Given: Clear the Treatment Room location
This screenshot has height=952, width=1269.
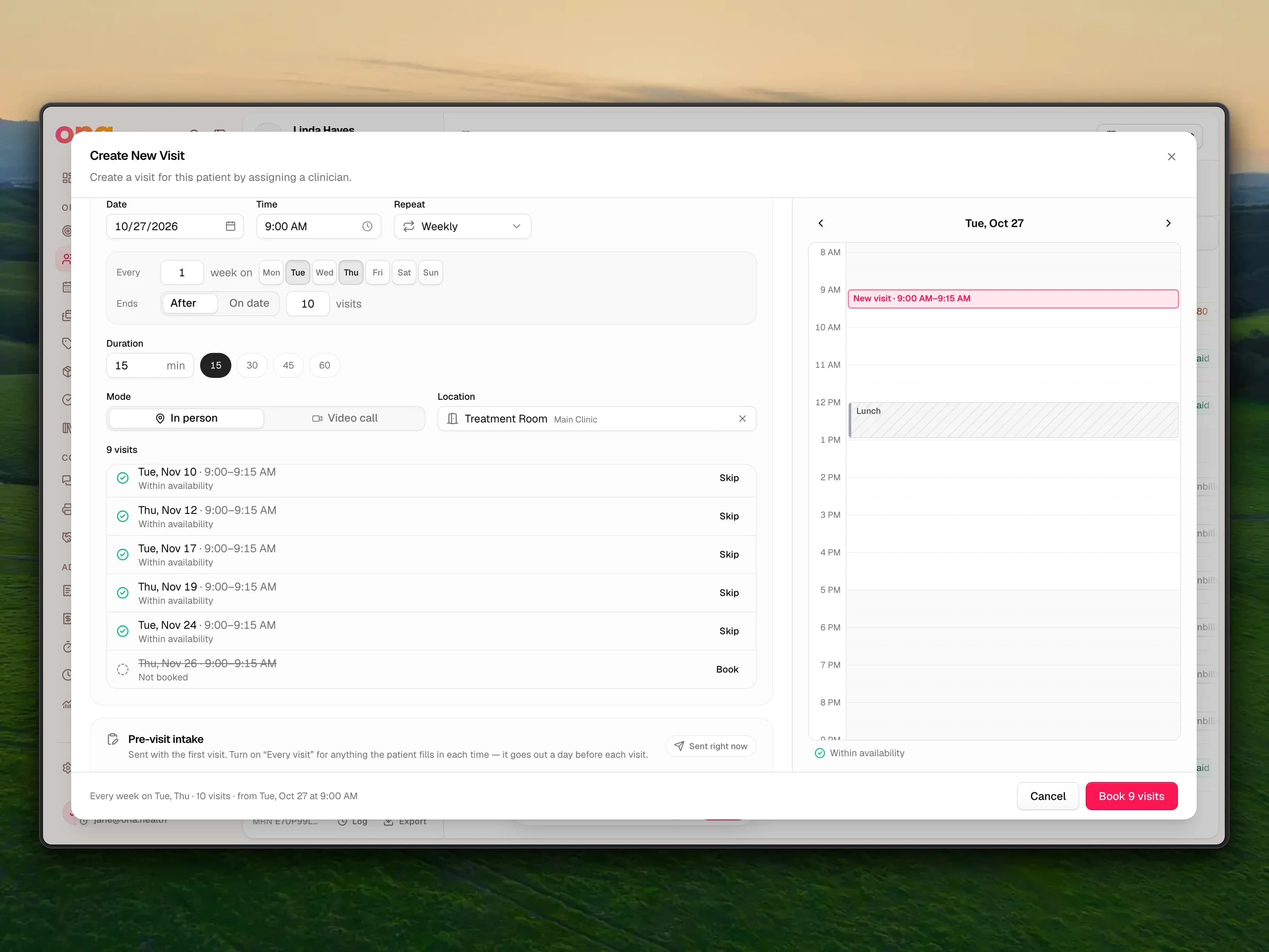Looking at the screenshot, I should [x=742, y=419].
